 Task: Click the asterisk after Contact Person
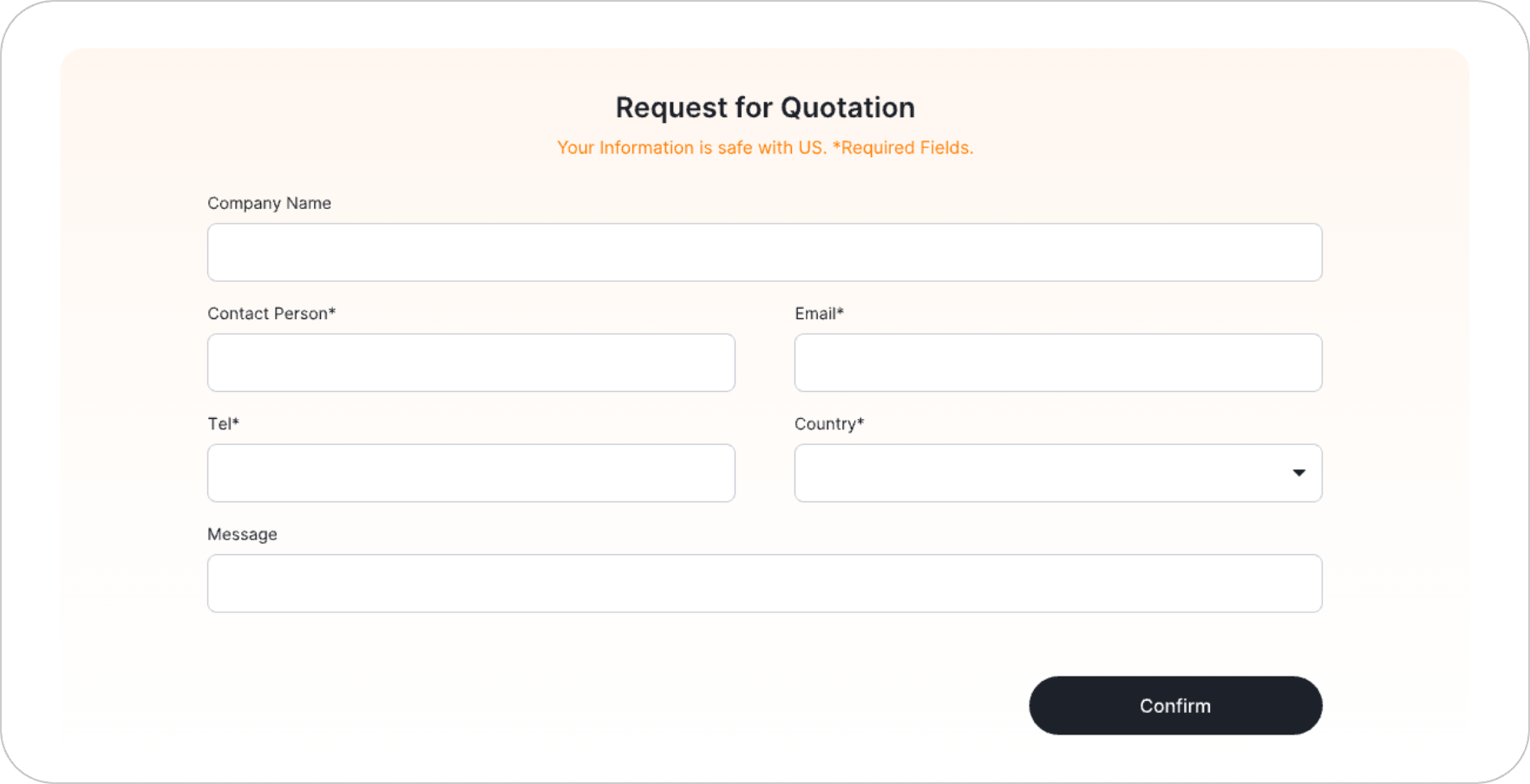(332, 310)
